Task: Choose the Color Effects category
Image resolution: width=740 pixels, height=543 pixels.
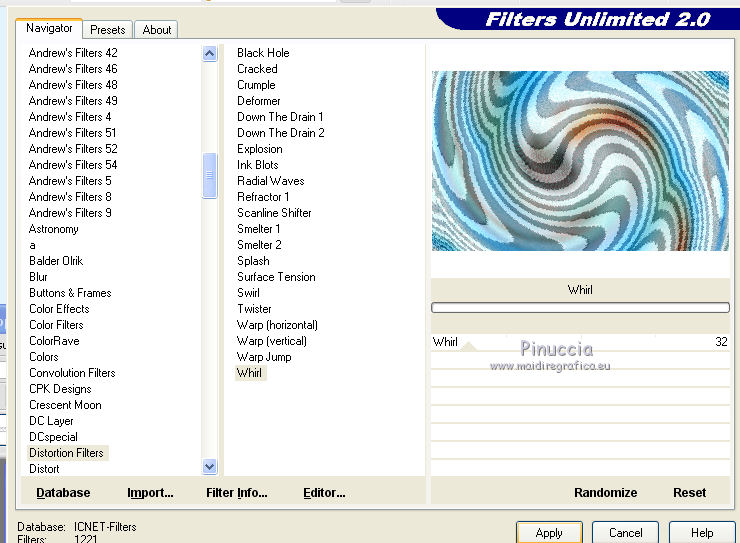Action: pyautogui.click(x=59, y=309)
